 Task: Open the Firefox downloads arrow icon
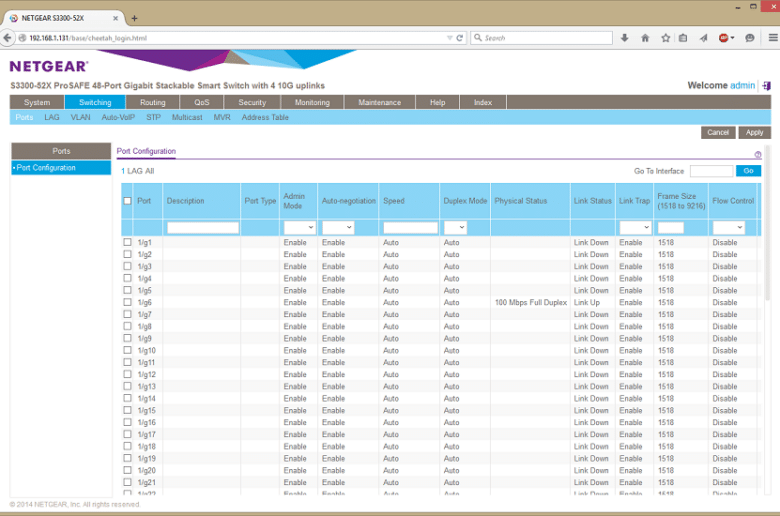pos(624,38)
